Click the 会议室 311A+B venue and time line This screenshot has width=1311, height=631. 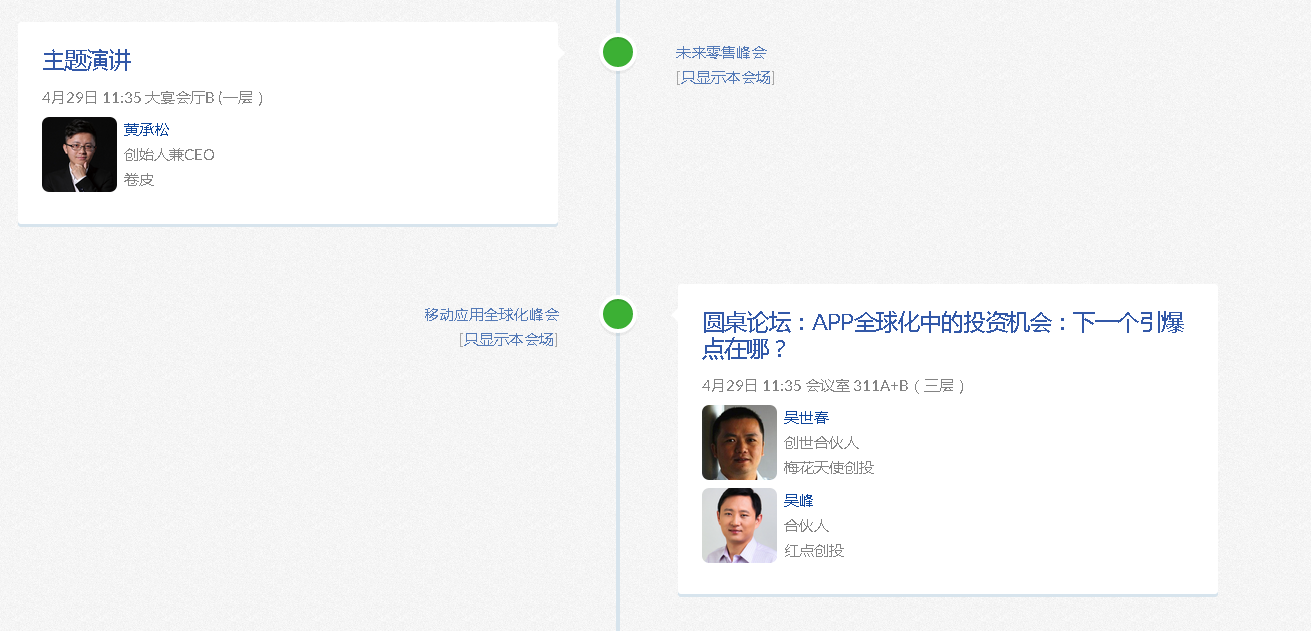pyautogui.click(x=833, y=385)
